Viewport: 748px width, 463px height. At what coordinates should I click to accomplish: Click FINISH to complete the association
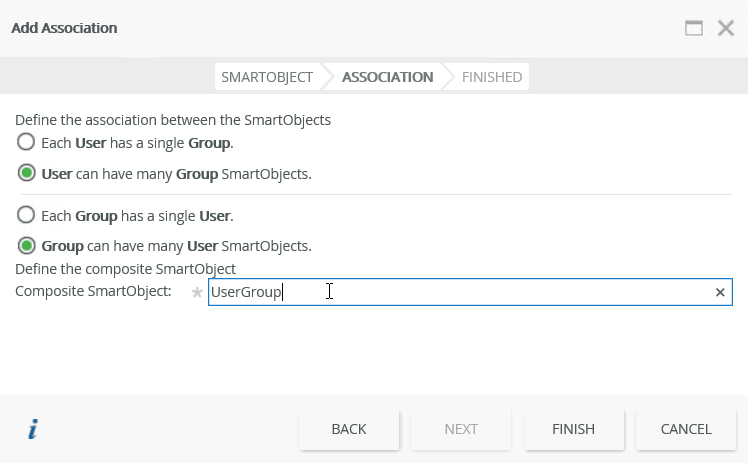coord(573,429)
